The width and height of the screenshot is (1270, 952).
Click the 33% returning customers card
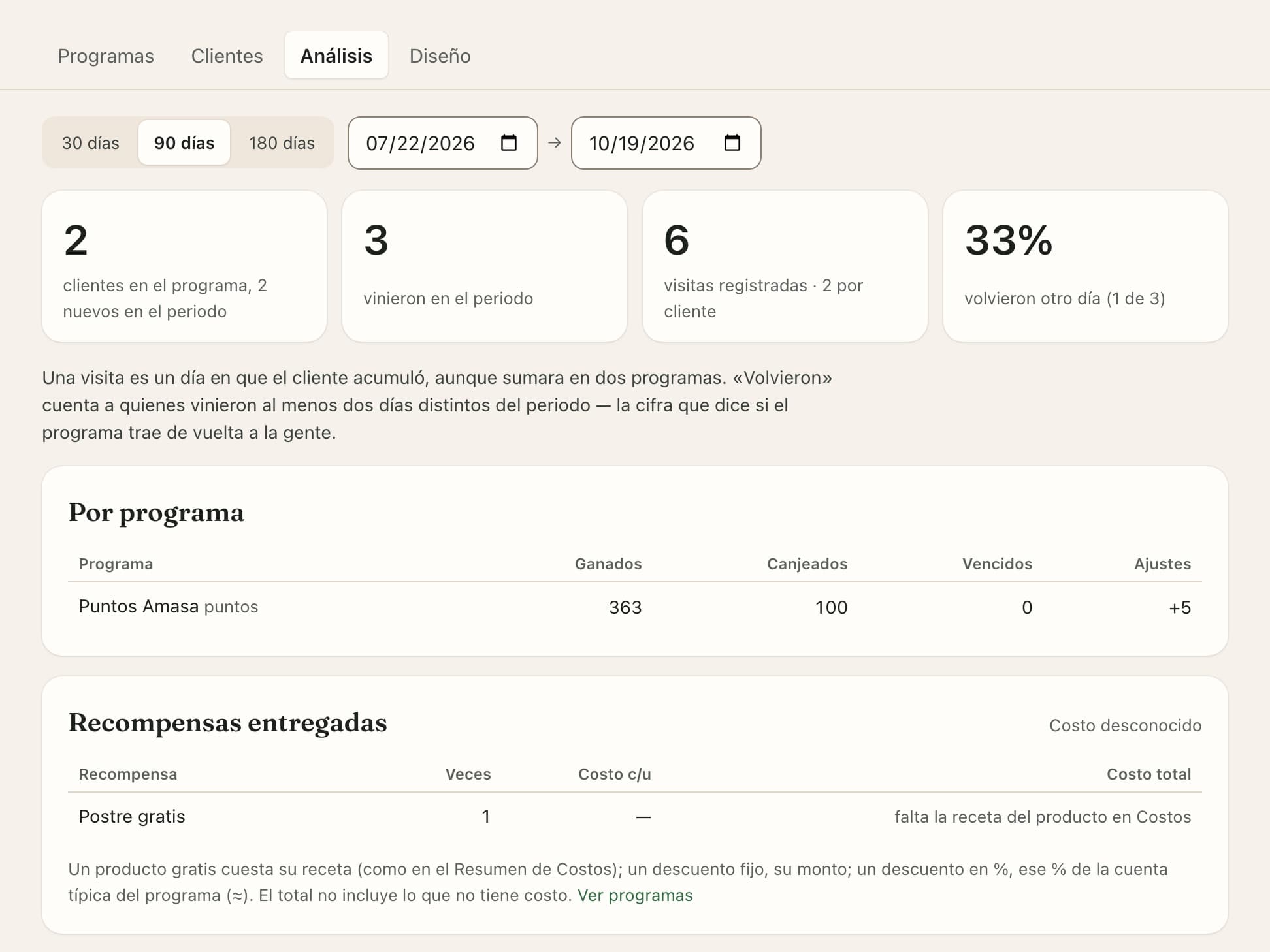tap(1086, 266)
